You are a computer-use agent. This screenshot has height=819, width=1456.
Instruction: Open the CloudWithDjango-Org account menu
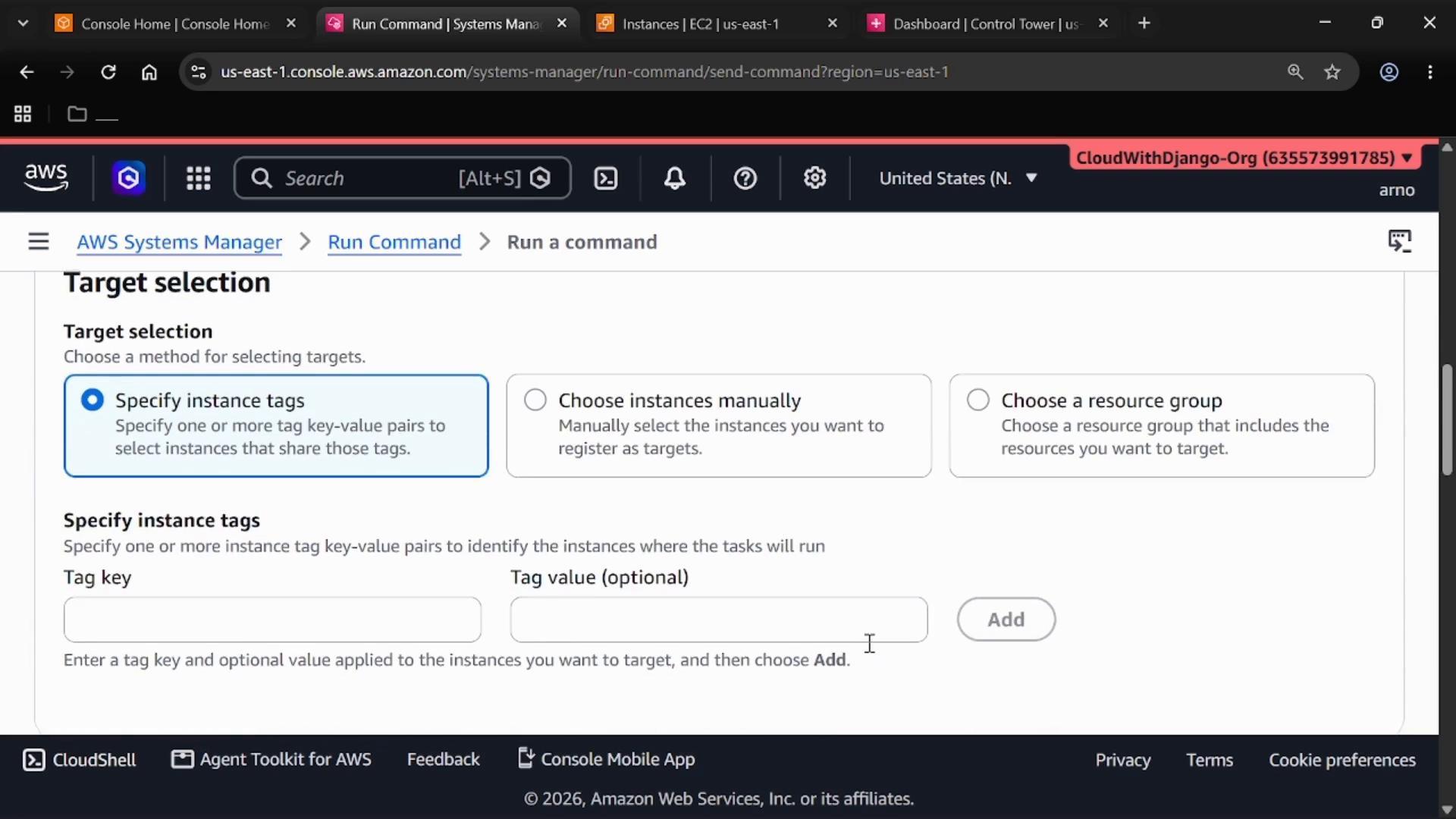[1244, 158]
